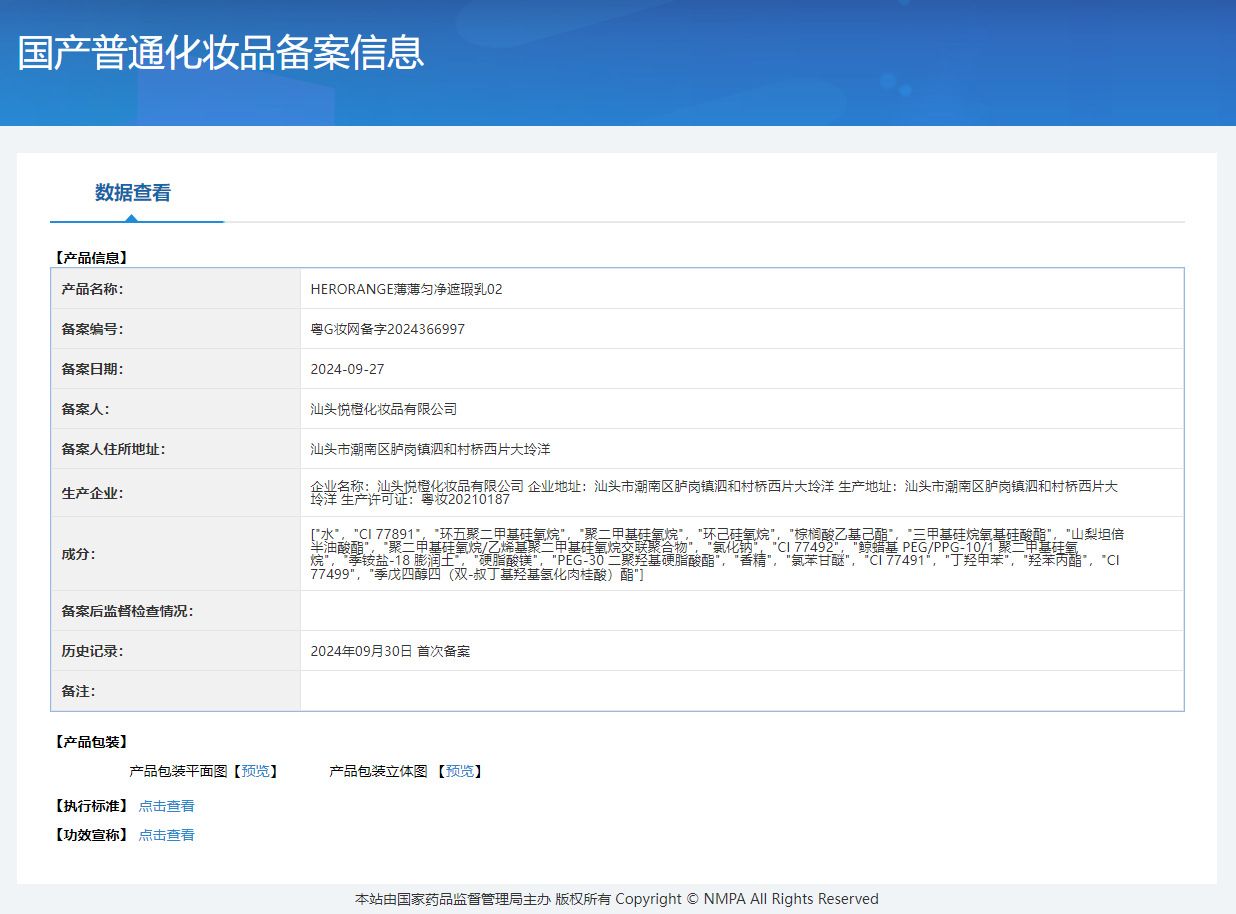1236x914 pixels.
Task: Click the filing date 2024-09-27
Action: (x=347, y=369)
